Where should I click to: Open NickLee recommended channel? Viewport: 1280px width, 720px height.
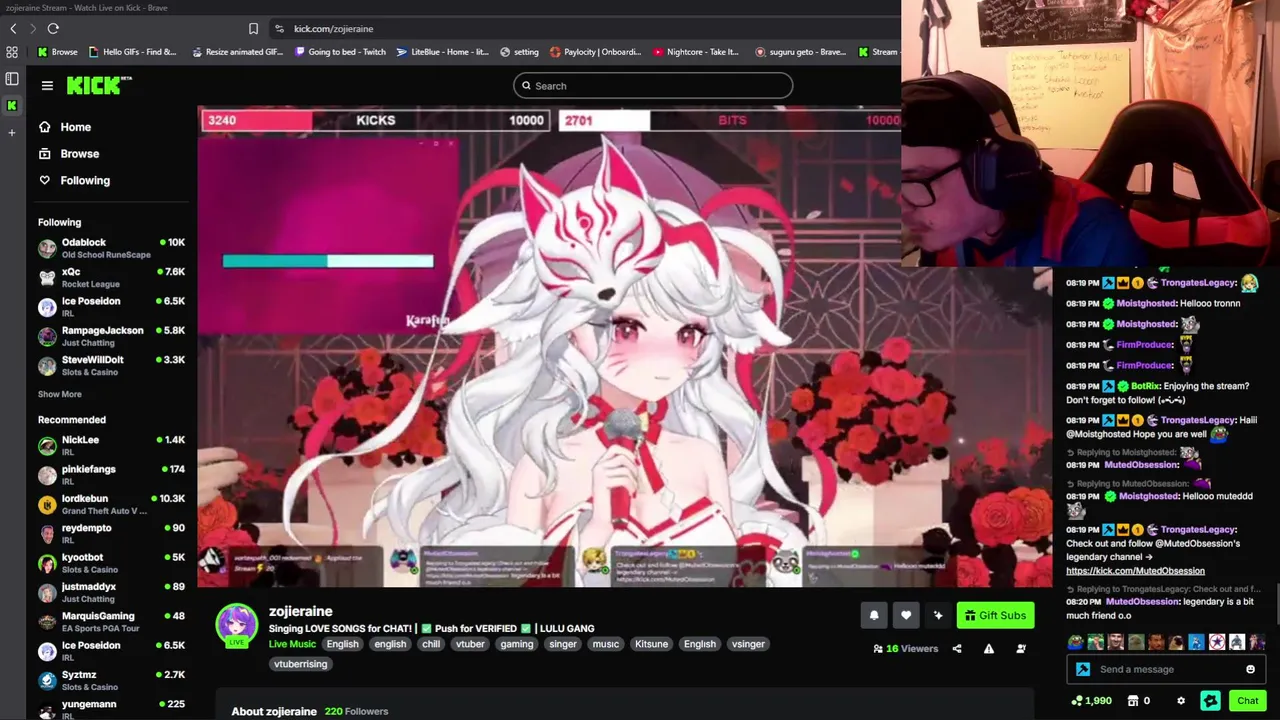[x=111, y=445]
